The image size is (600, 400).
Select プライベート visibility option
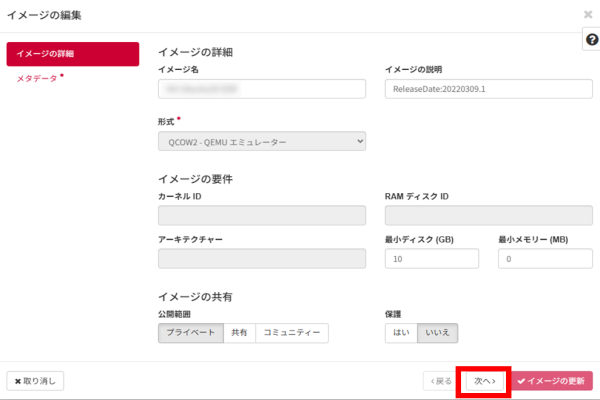(x=189, y=333)
